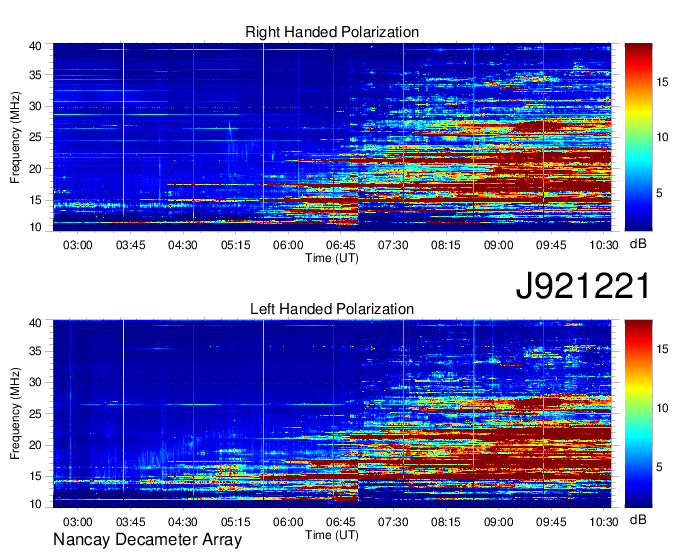Click '06:45' time tick under Right Handed plot
This screenshot has width=680, height=552.
click(x=340, y=245)
